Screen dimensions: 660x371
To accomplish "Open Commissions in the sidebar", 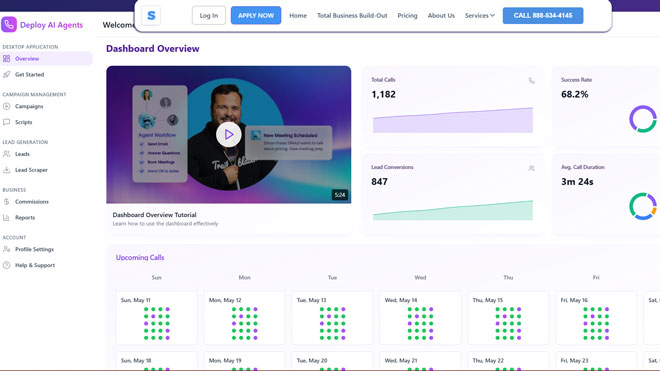I will tap(46, 202).
